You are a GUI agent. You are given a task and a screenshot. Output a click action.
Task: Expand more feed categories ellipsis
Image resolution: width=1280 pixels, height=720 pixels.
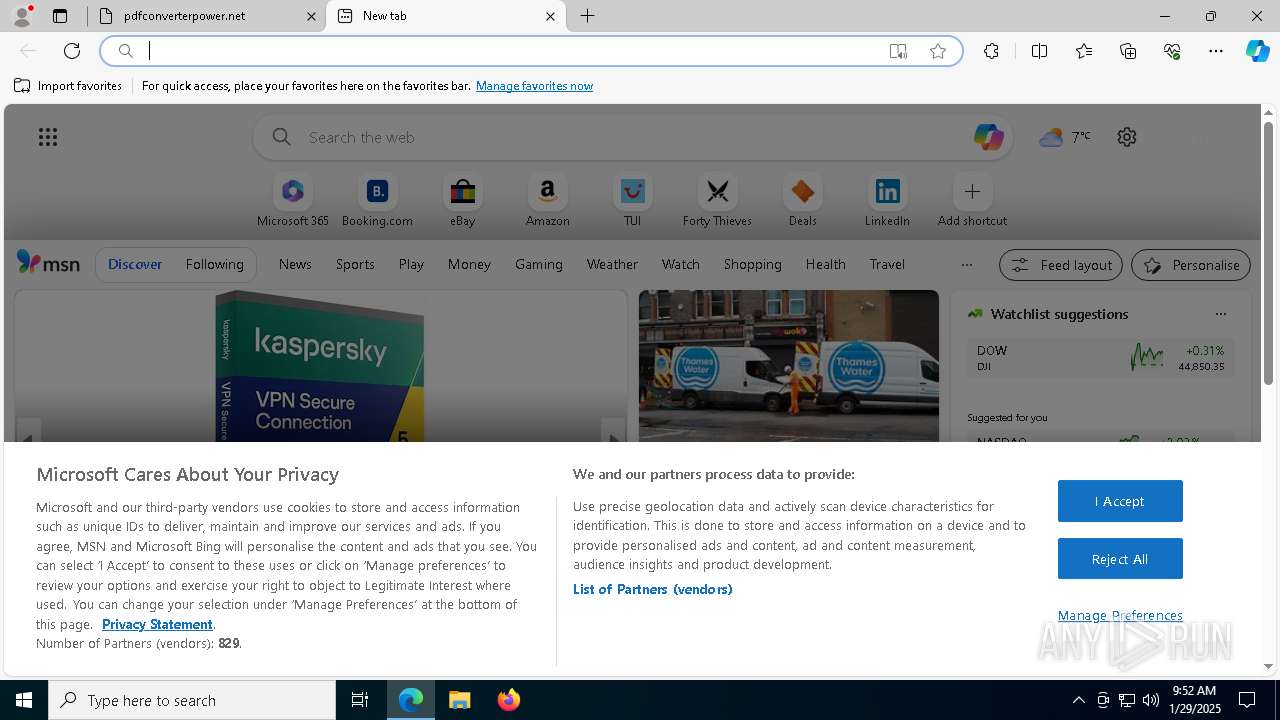[x=966, y=265]
